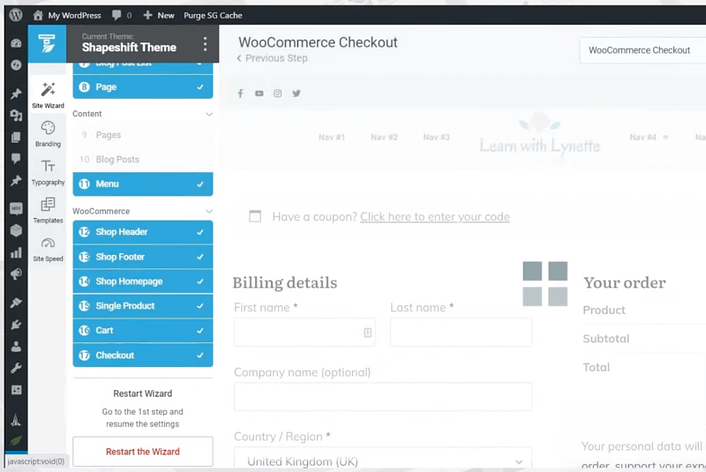Click Facebook social icon in preview

pos(240,93)
